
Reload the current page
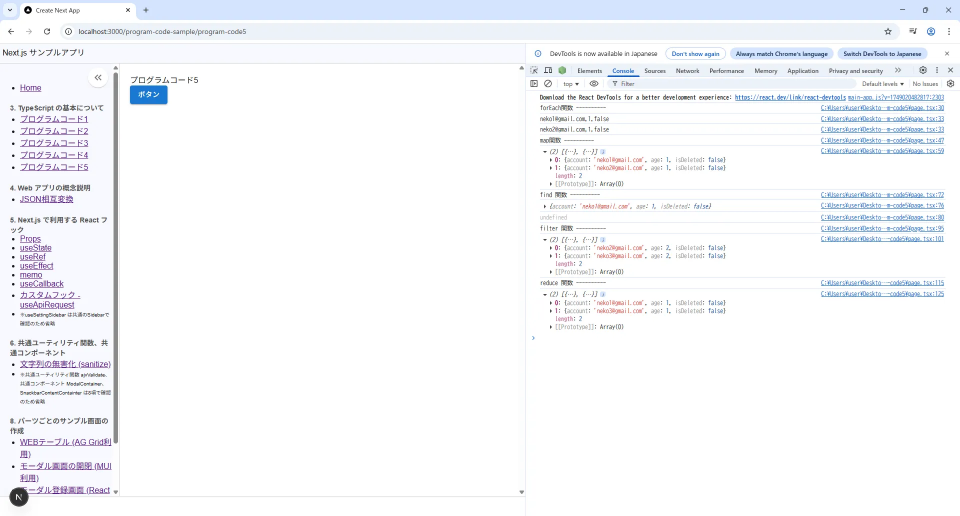(47, 31)
